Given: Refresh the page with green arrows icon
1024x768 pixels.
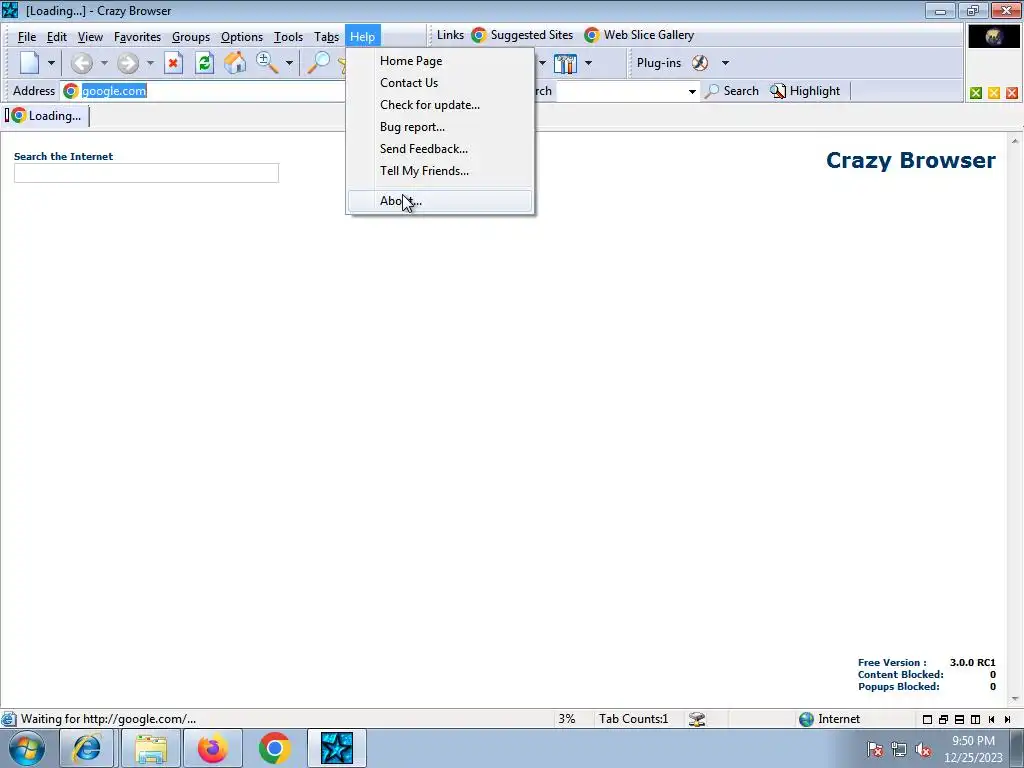Looking at the screenshot, I should 204,63.
